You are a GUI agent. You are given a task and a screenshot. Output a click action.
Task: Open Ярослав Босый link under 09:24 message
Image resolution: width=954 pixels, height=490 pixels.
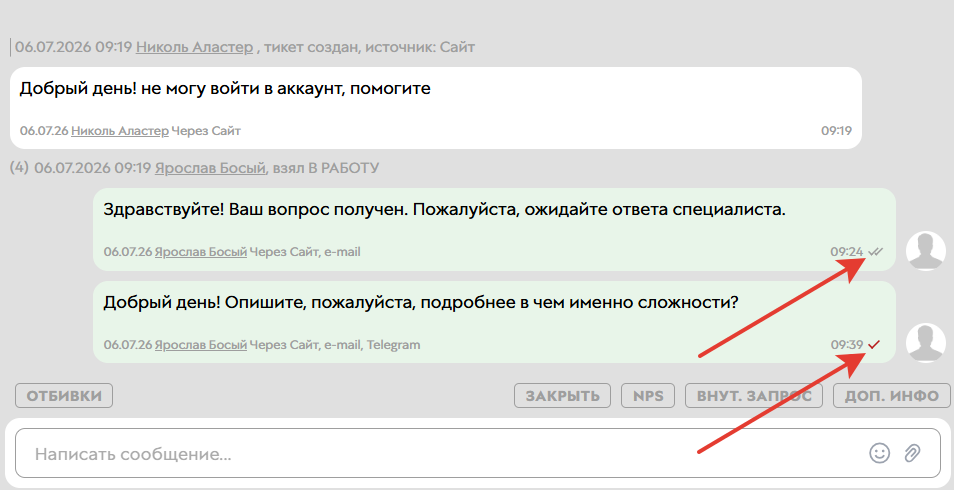201,251
